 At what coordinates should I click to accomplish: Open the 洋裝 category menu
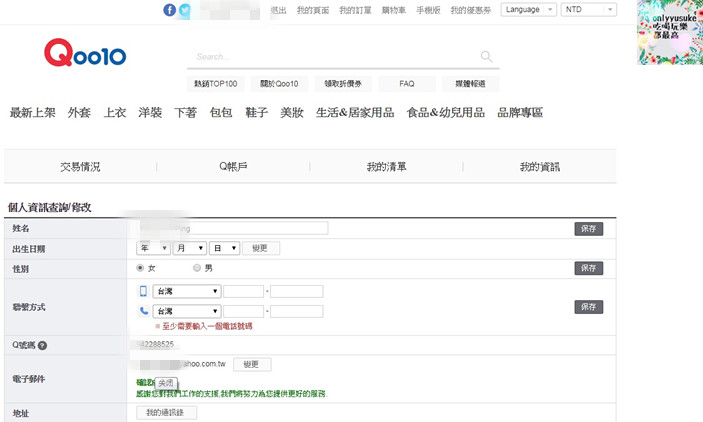coord(150,113)
